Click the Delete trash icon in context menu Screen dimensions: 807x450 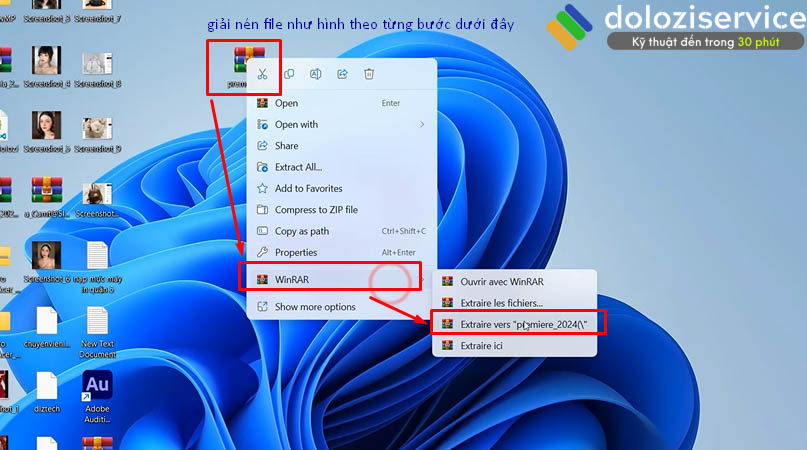[x=369, y=74]
